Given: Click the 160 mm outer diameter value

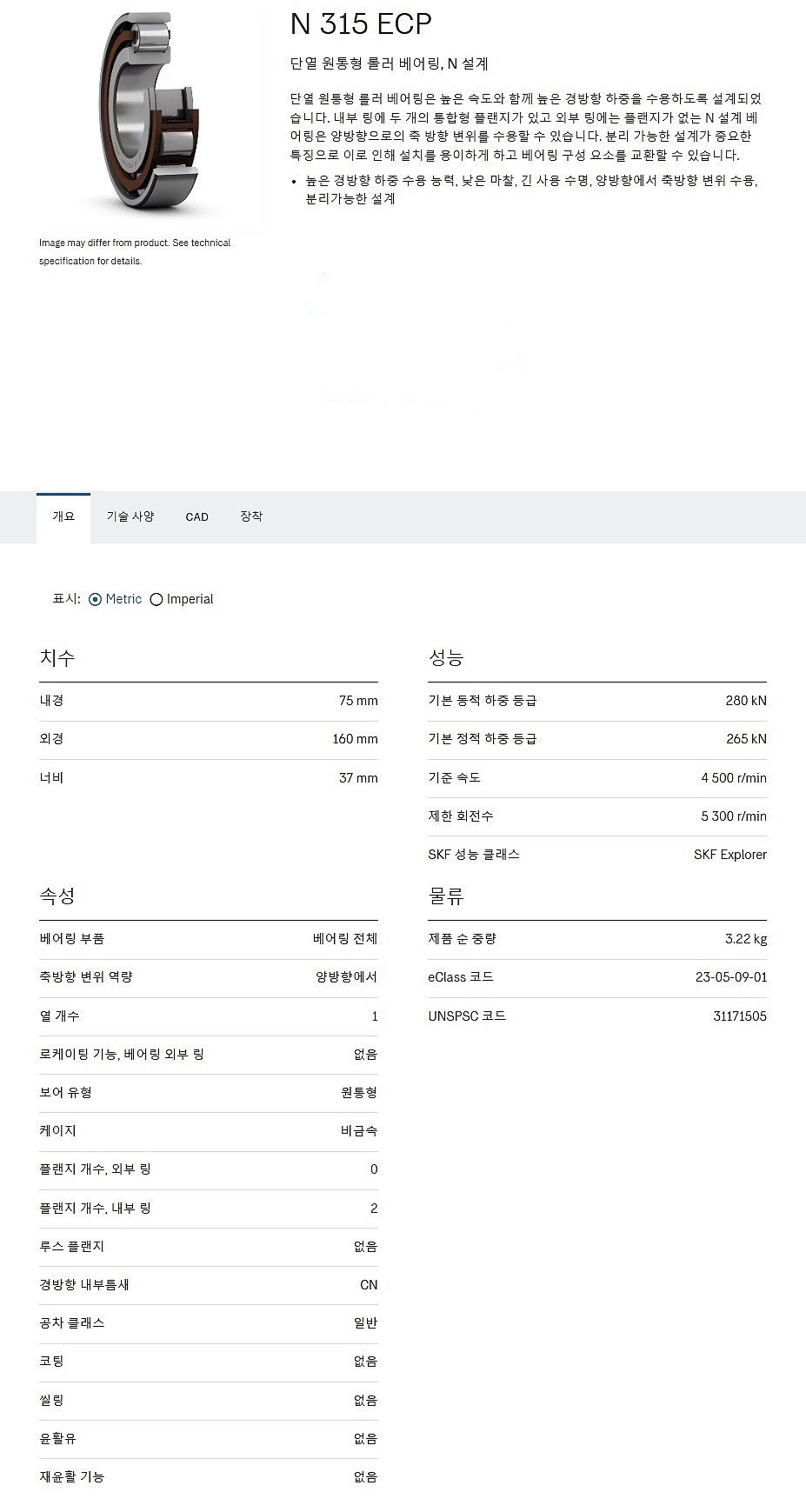Looking at the screenshot, I should [355, 739].
